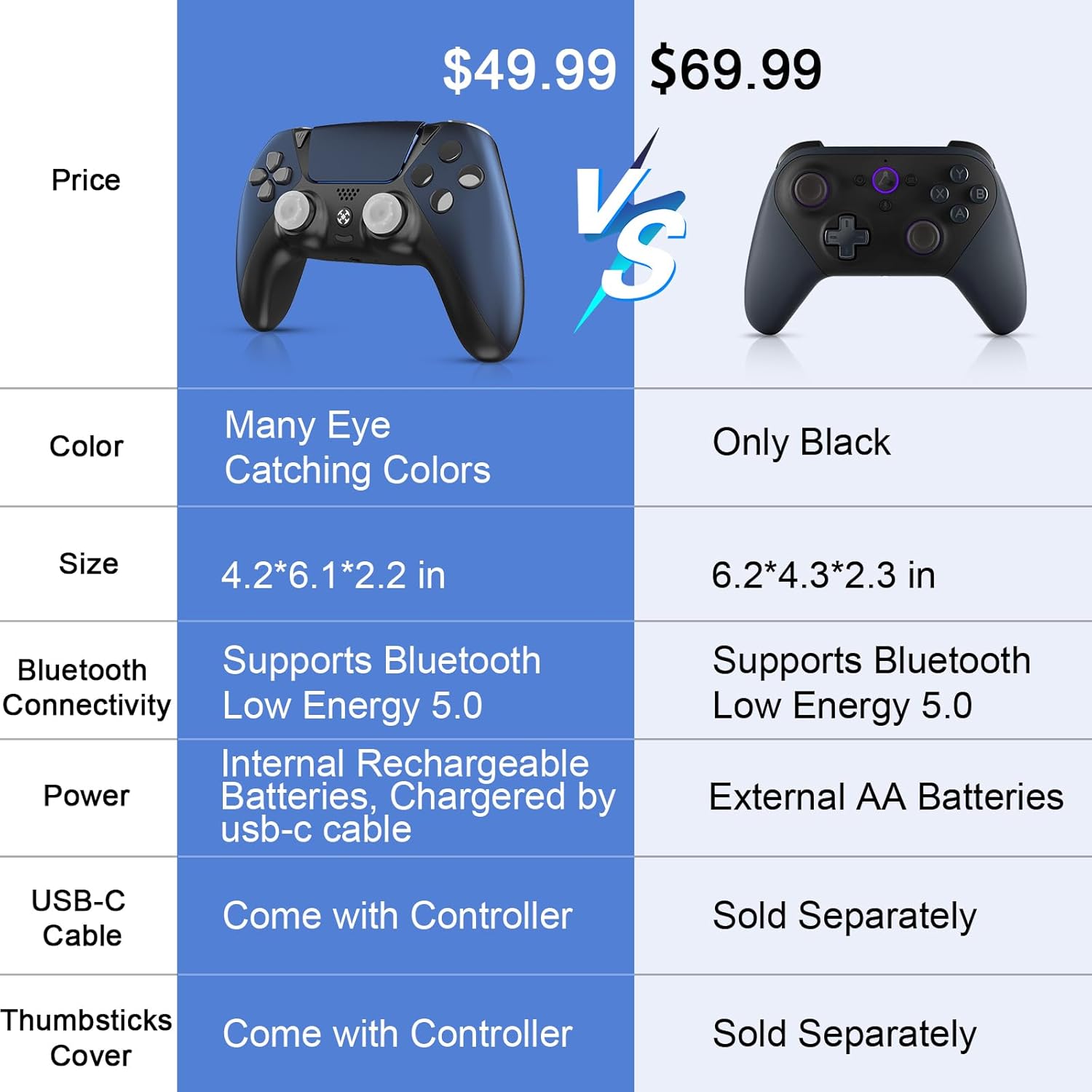
Task: Click "Many Eye Catching Colors" text
Action: [x=357, y=447]
